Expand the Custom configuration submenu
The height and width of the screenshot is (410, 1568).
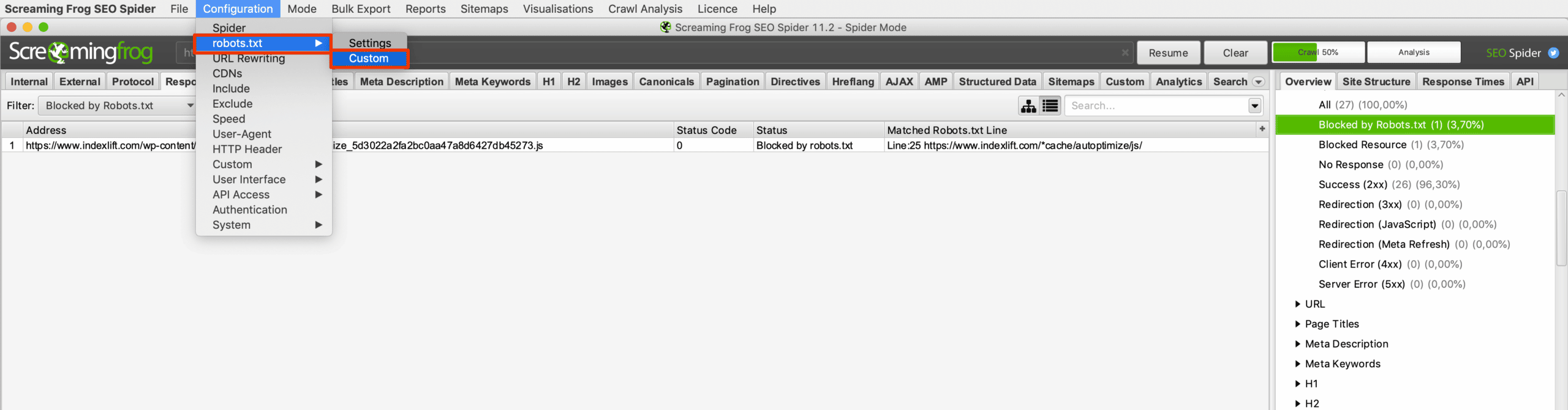point(263,165)
